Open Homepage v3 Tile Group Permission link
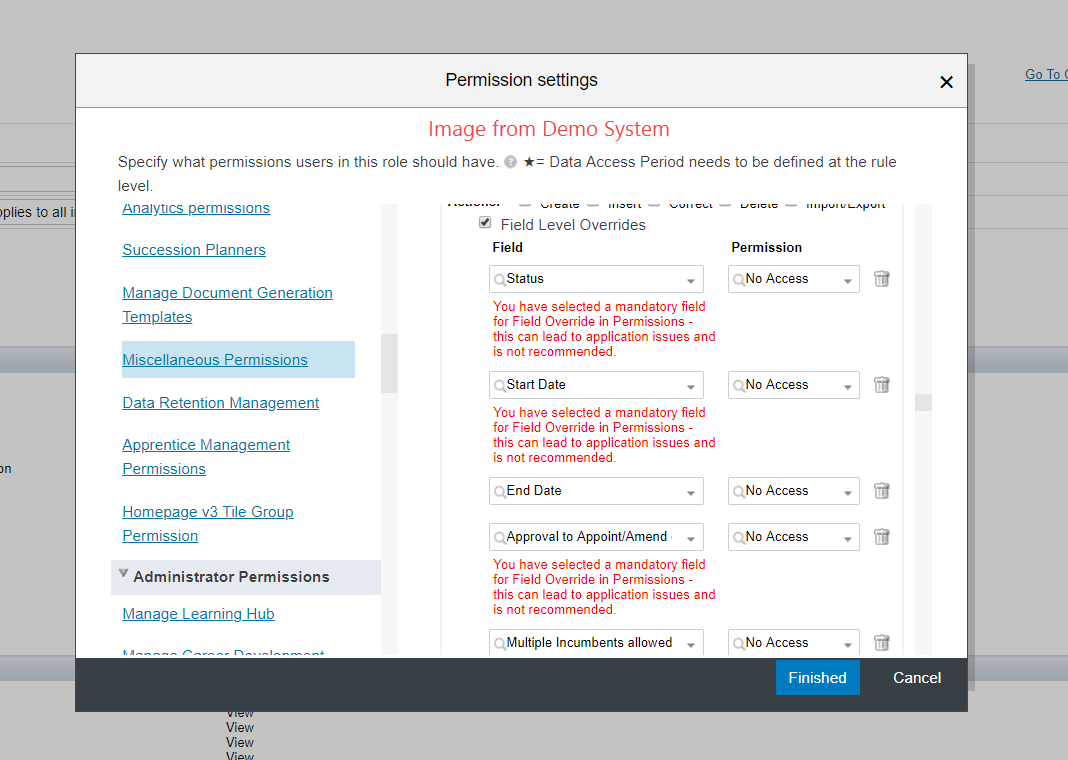Viewport: 1068px width, 760px height. coord(208,524)
